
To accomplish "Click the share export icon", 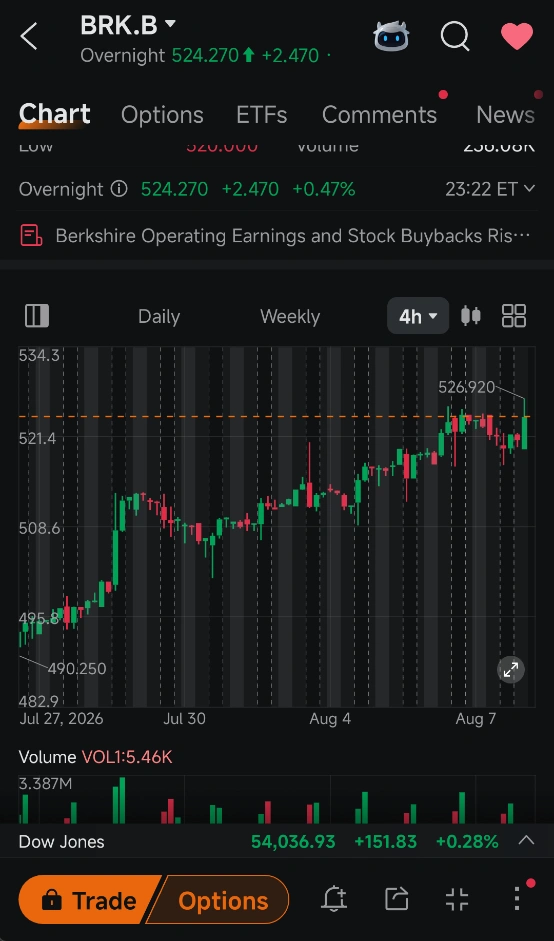I will click(396, 900).
